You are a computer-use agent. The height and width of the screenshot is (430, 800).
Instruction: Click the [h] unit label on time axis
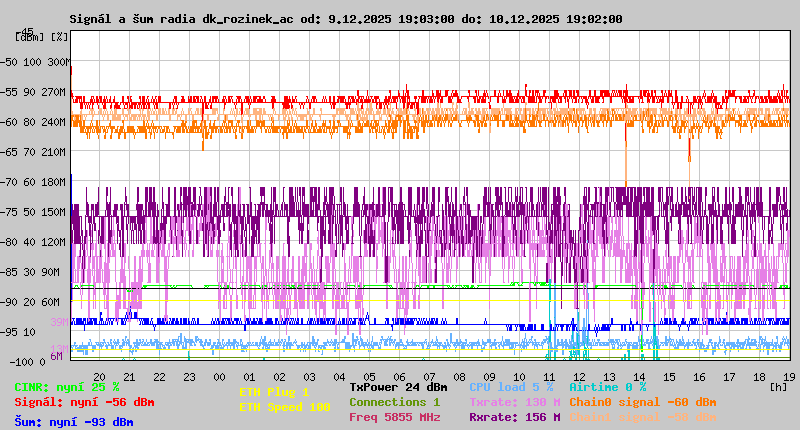coord(779,385)
